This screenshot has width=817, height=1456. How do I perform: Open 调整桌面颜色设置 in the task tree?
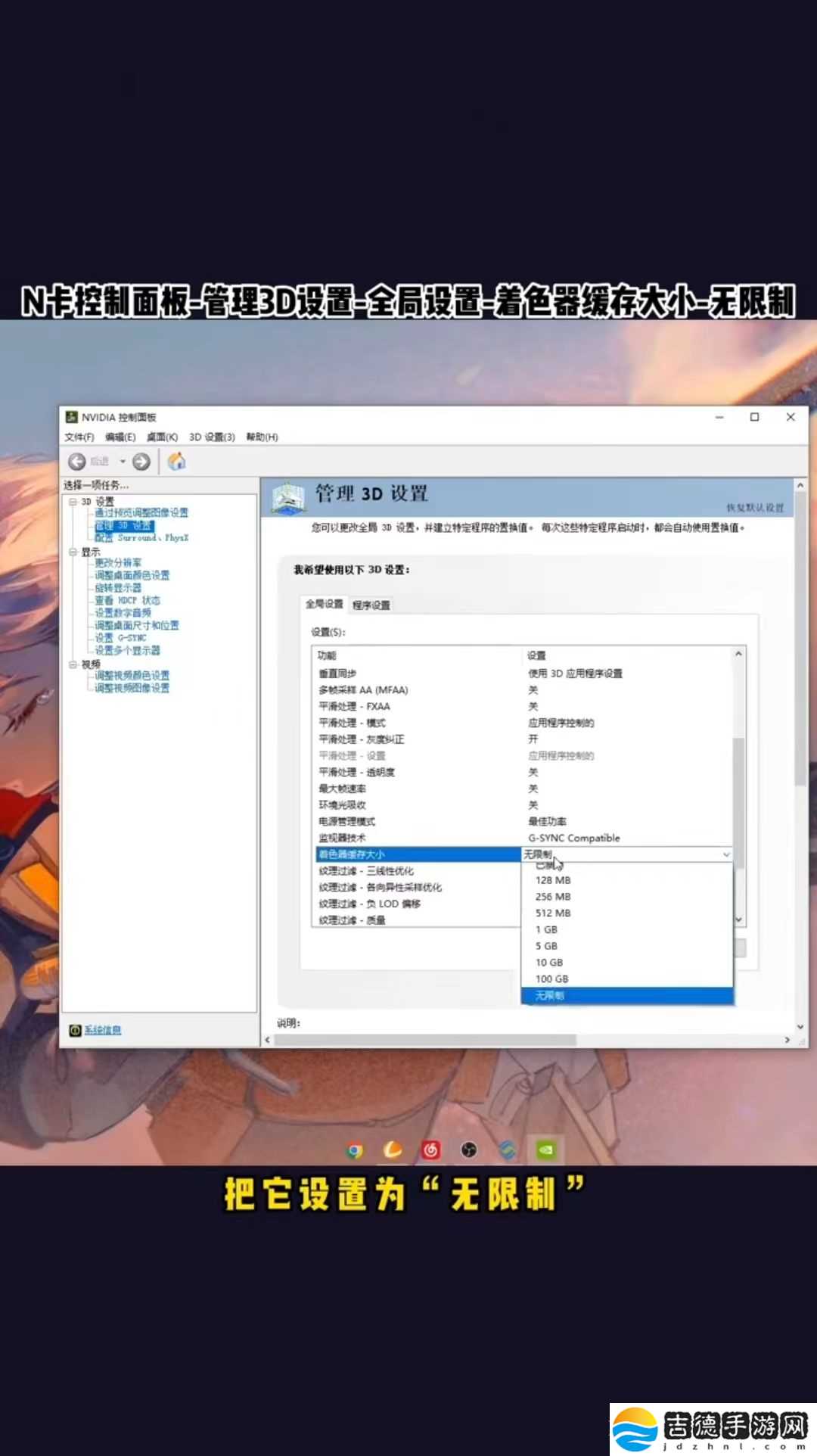point(132,575)
